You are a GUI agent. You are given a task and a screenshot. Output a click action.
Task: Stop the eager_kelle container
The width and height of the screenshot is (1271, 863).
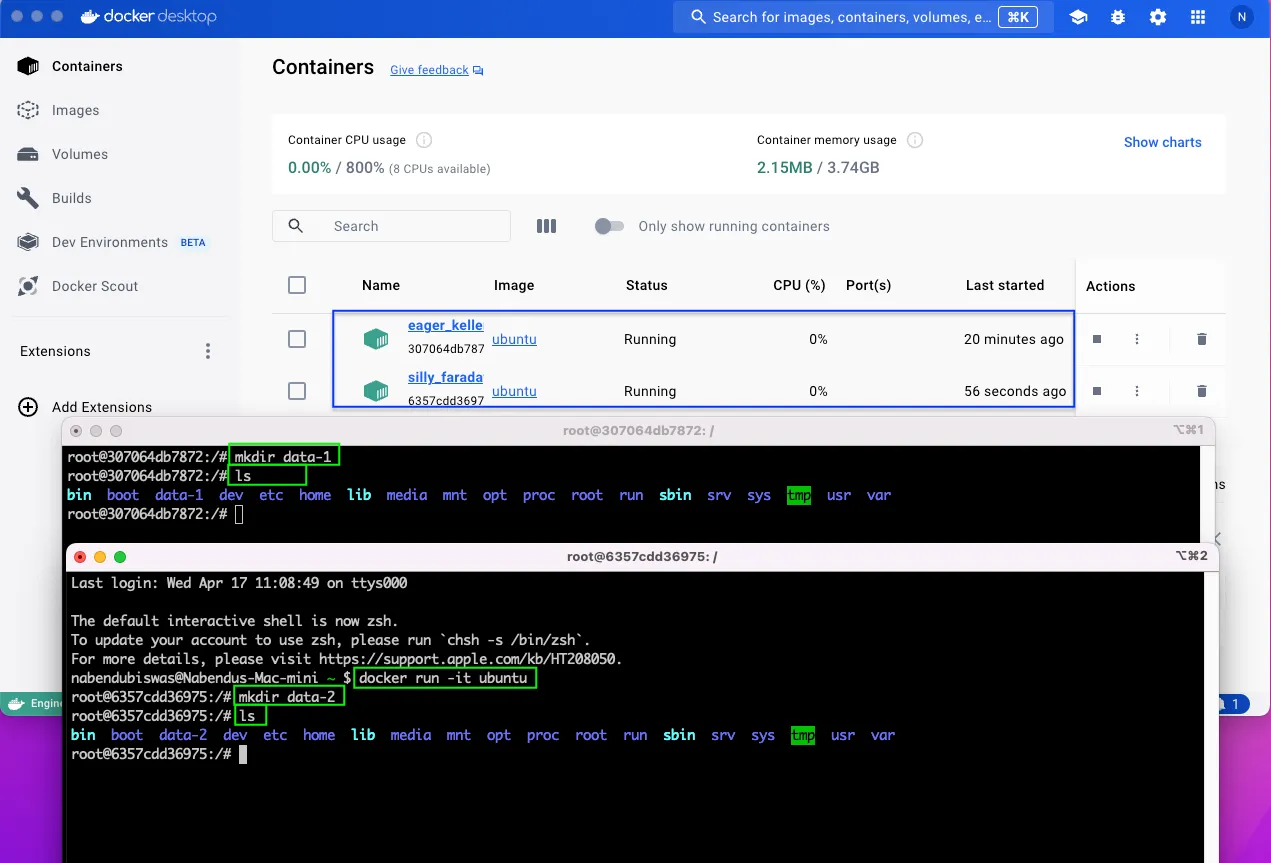1097,339
